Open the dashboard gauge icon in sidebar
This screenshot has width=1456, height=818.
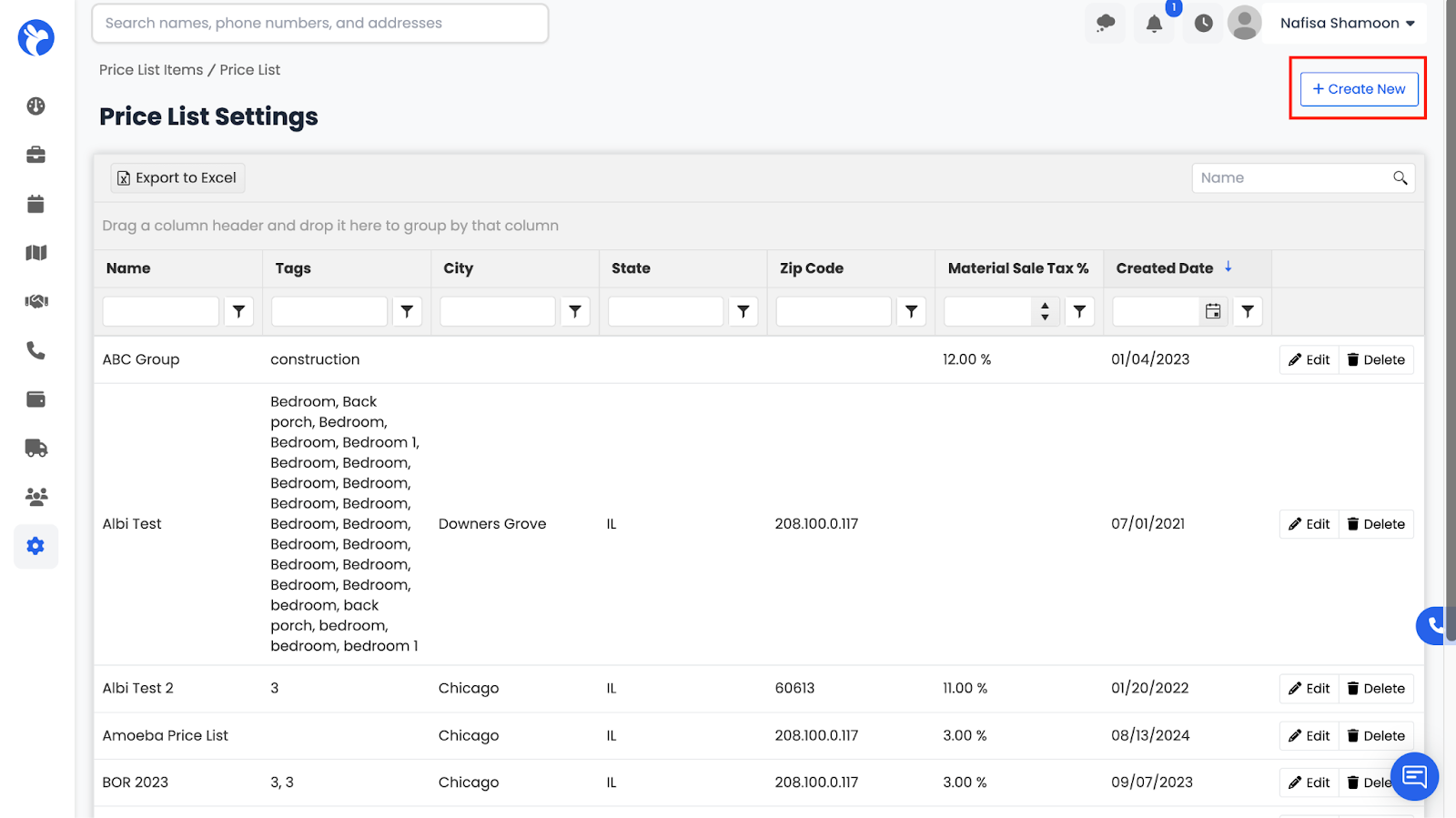coord(35,106)
